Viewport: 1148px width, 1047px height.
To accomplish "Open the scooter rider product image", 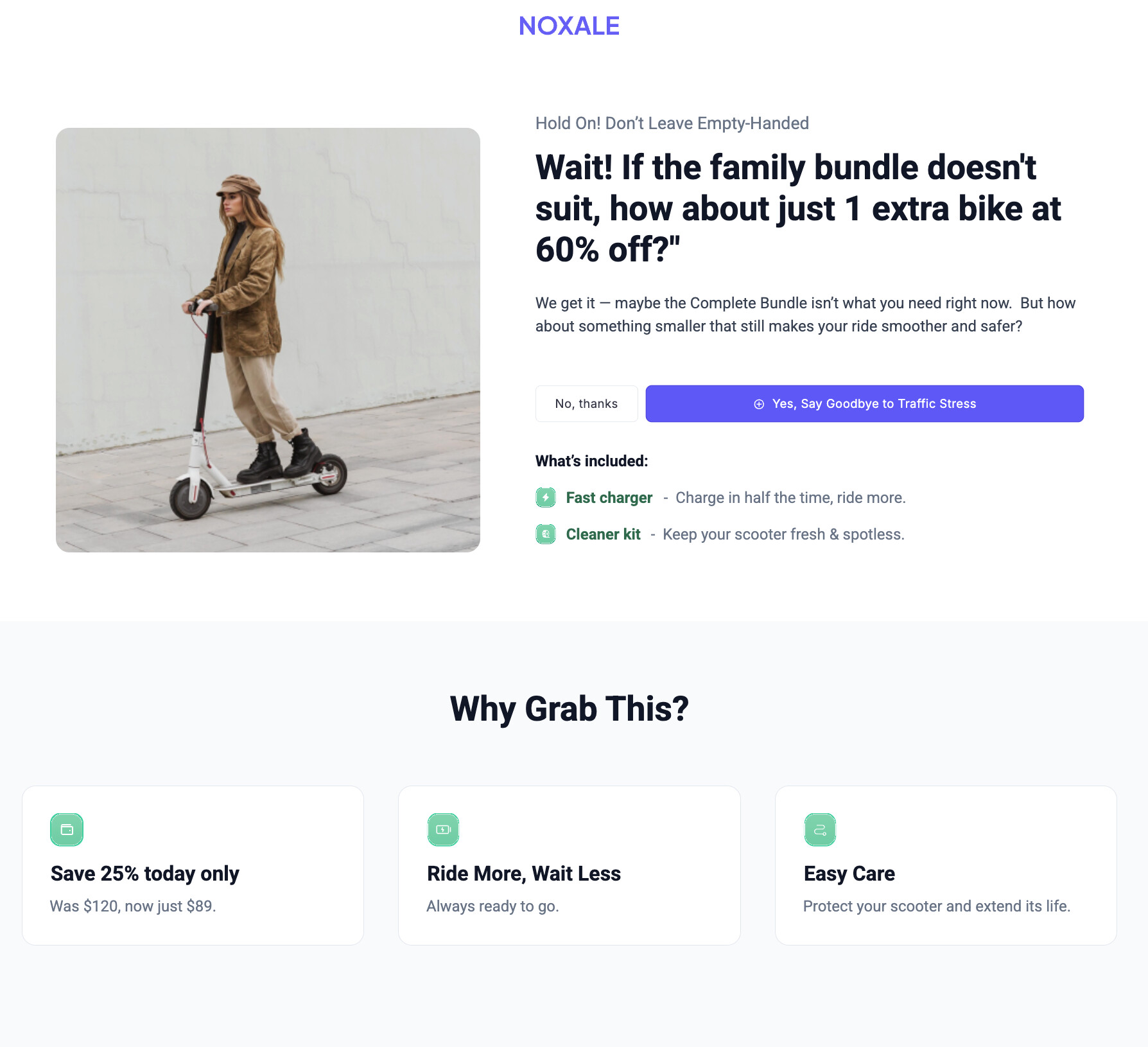I will 268,340.
